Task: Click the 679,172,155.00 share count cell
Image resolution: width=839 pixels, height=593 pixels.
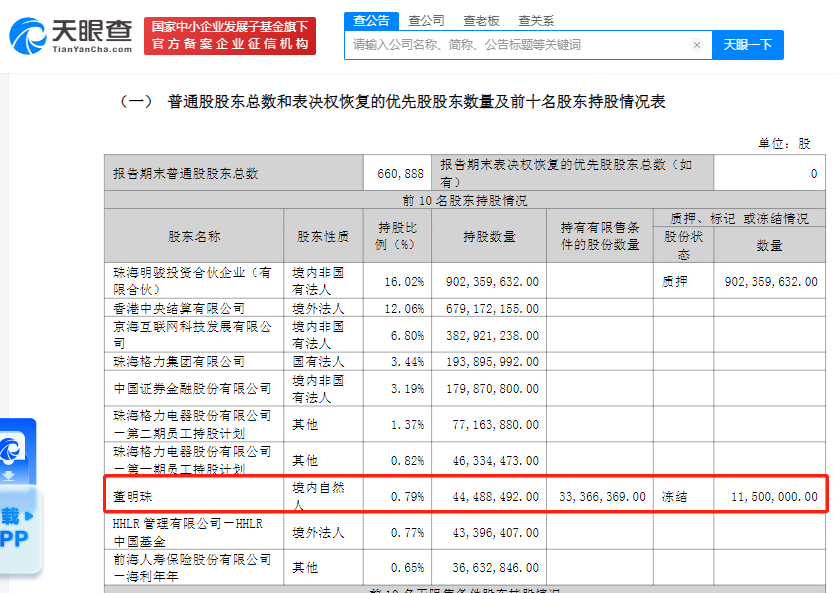Action: click(489, 308)
